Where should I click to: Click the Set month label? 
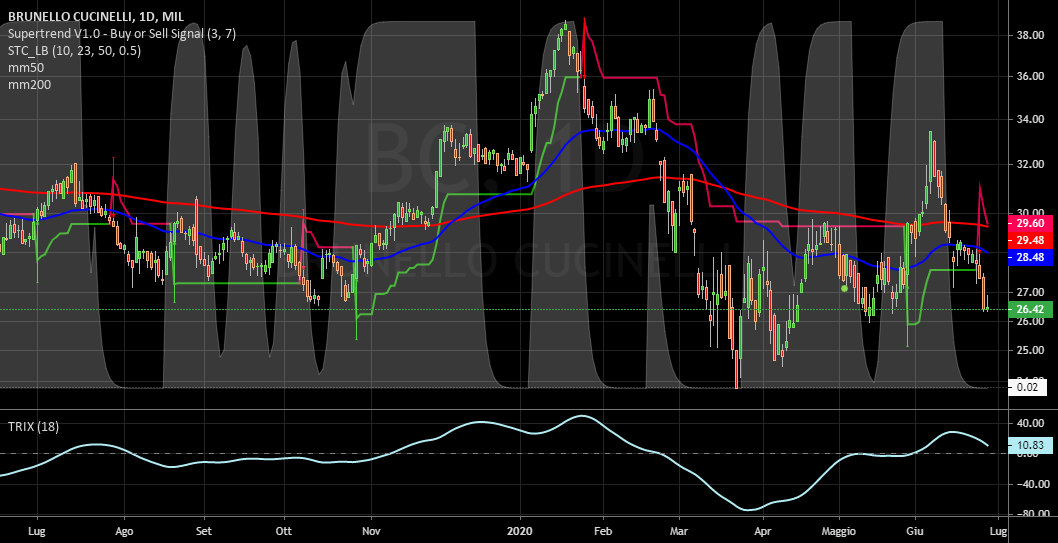click(x=204, y=532)
